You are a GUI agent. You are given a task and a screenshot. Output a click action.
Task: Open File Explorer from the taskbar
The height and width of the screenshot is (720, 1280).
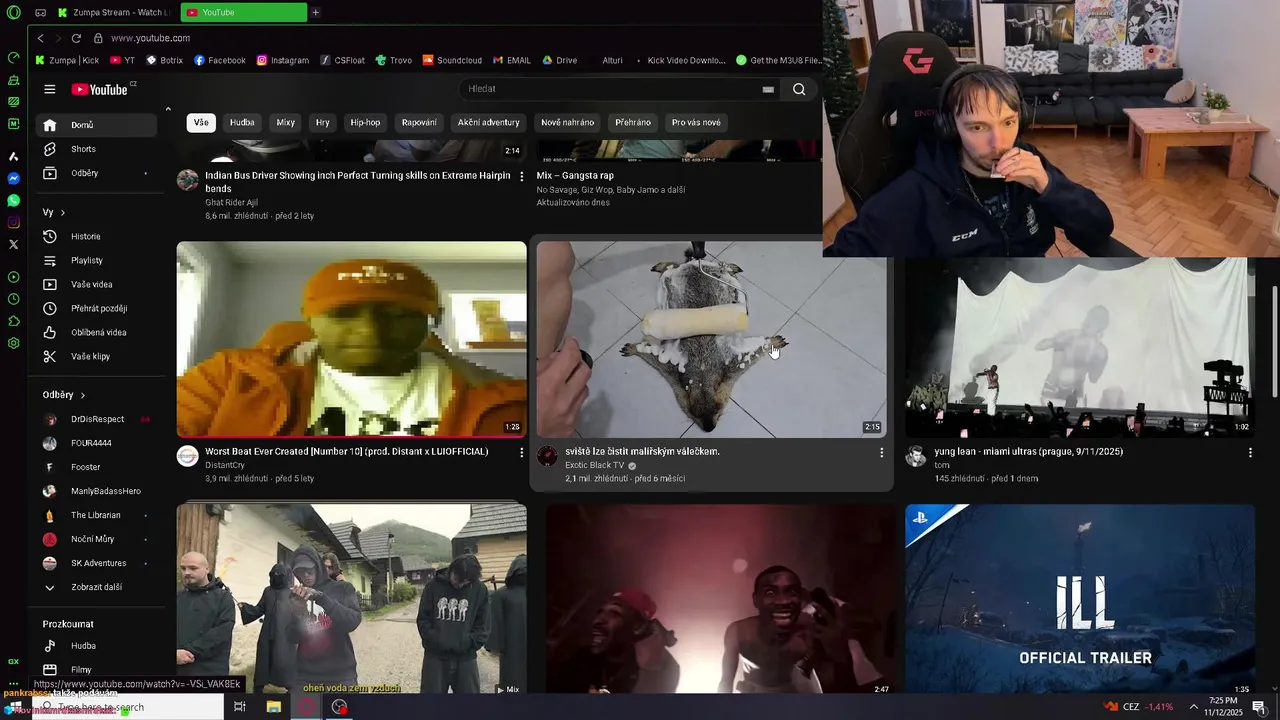[x=273, y=707]
